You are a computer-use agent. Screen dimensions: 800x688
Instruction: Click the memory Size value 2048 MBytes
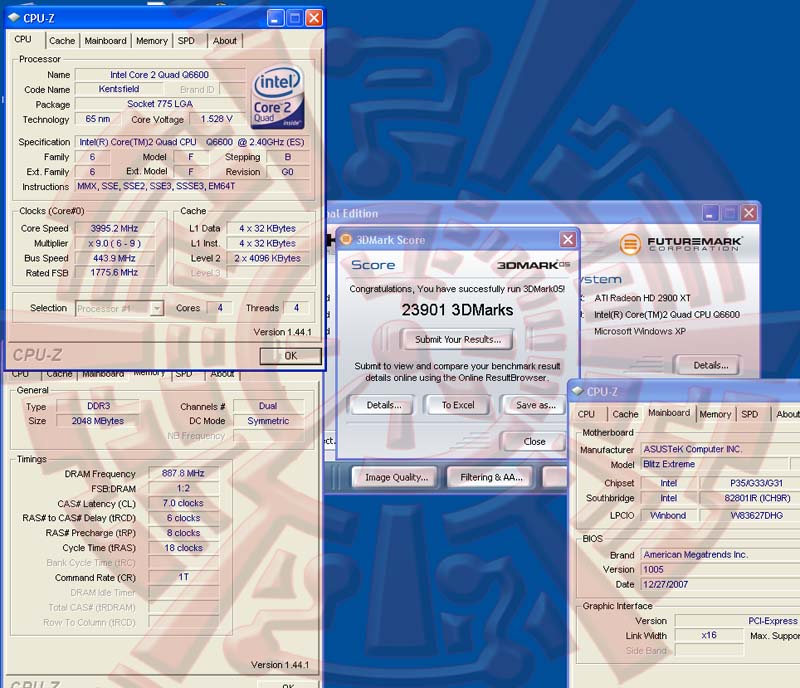click(x=97, y=421)
